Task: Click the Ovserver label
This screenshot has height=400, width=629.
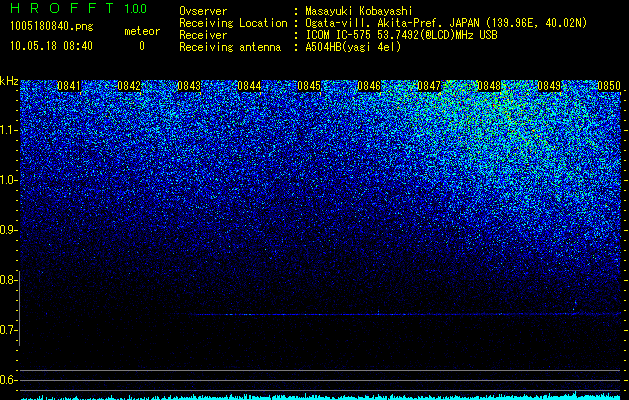Action: pos(203,11)
